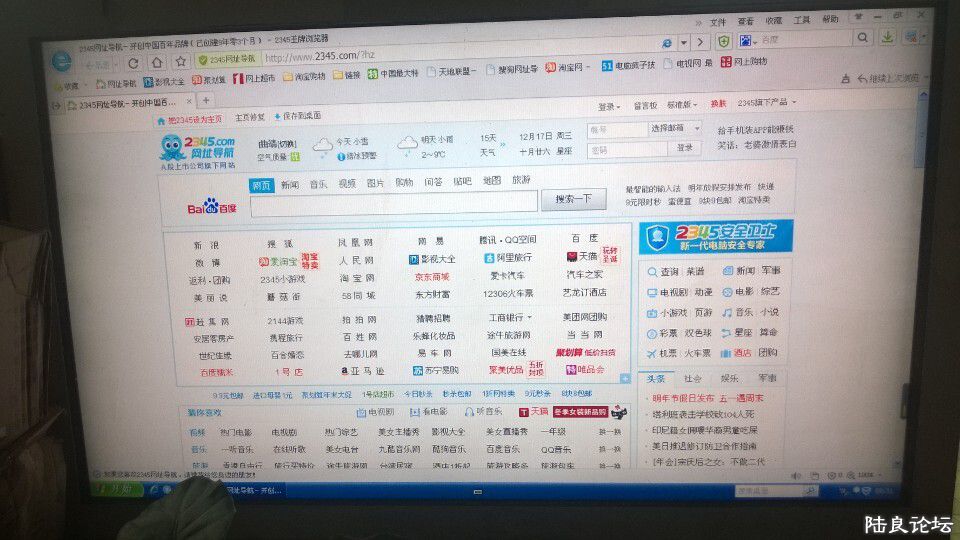The width and height of the screenshot is (960, 540).
Task: Click the 新浪 link
Action: (x=206, y=245)
